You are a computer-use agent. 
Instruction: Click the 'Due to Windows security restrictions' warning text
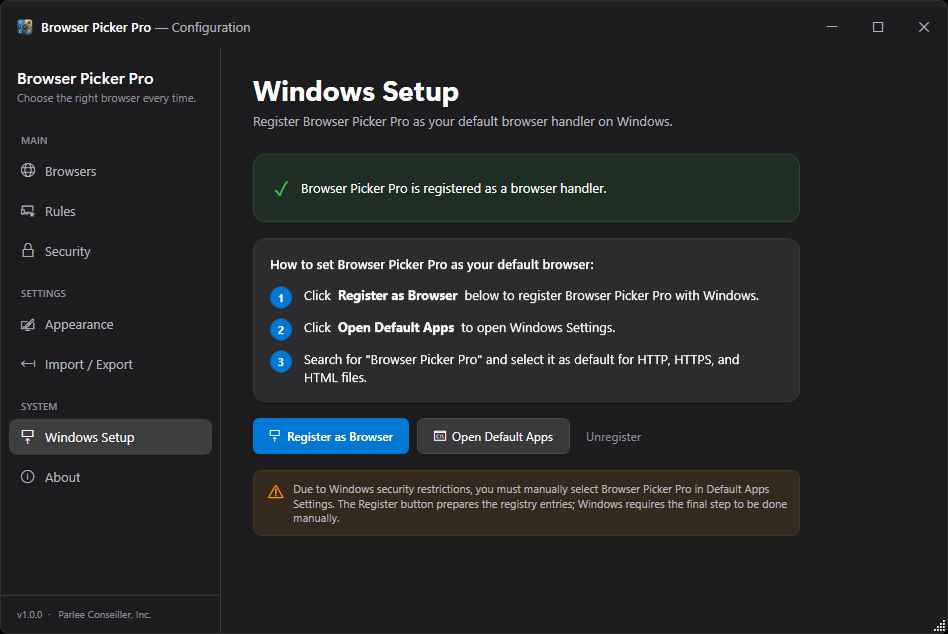click(540, 503)
